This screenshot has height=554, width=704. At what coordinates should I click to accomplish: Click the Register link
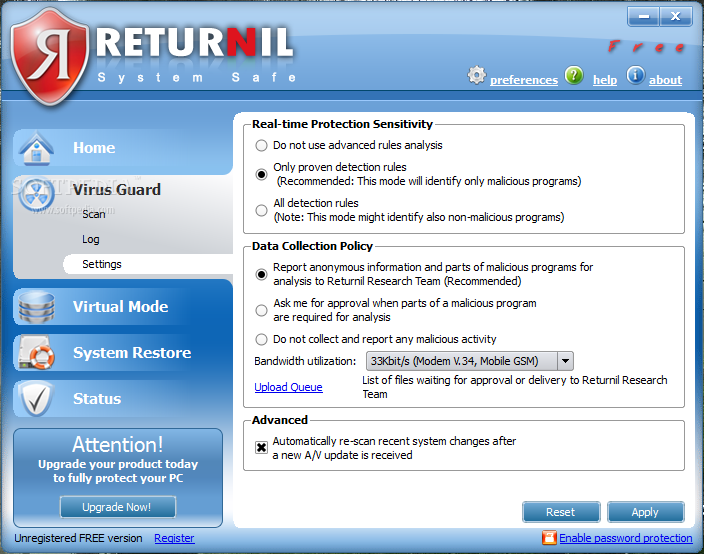click(x=174, y=538)
